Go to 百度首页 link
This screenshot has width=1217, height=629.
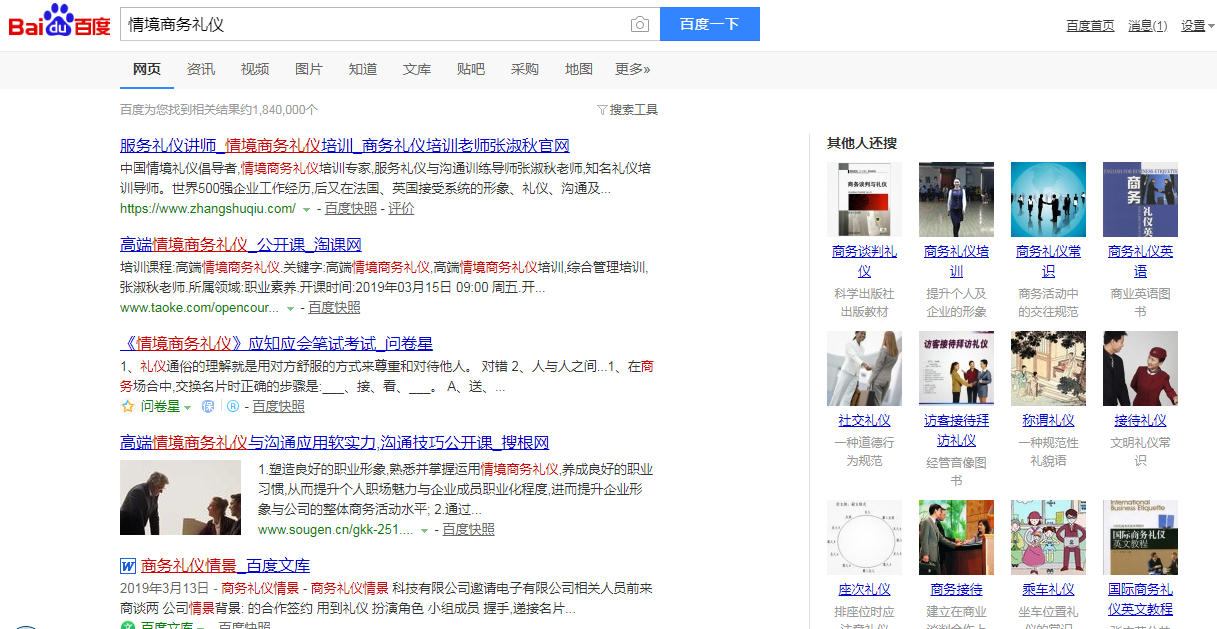click(x=1090, y=26)
